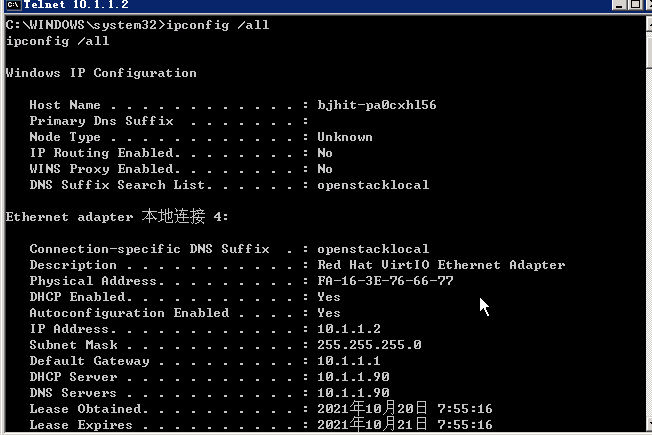Click the ipconfig /all command prompt line
The height and width of the screenshot is (435, 652).
point(138,25)
